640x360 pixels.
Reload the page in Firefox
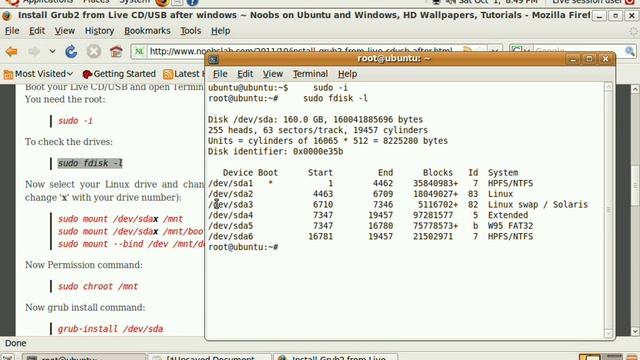pos(71,51)
